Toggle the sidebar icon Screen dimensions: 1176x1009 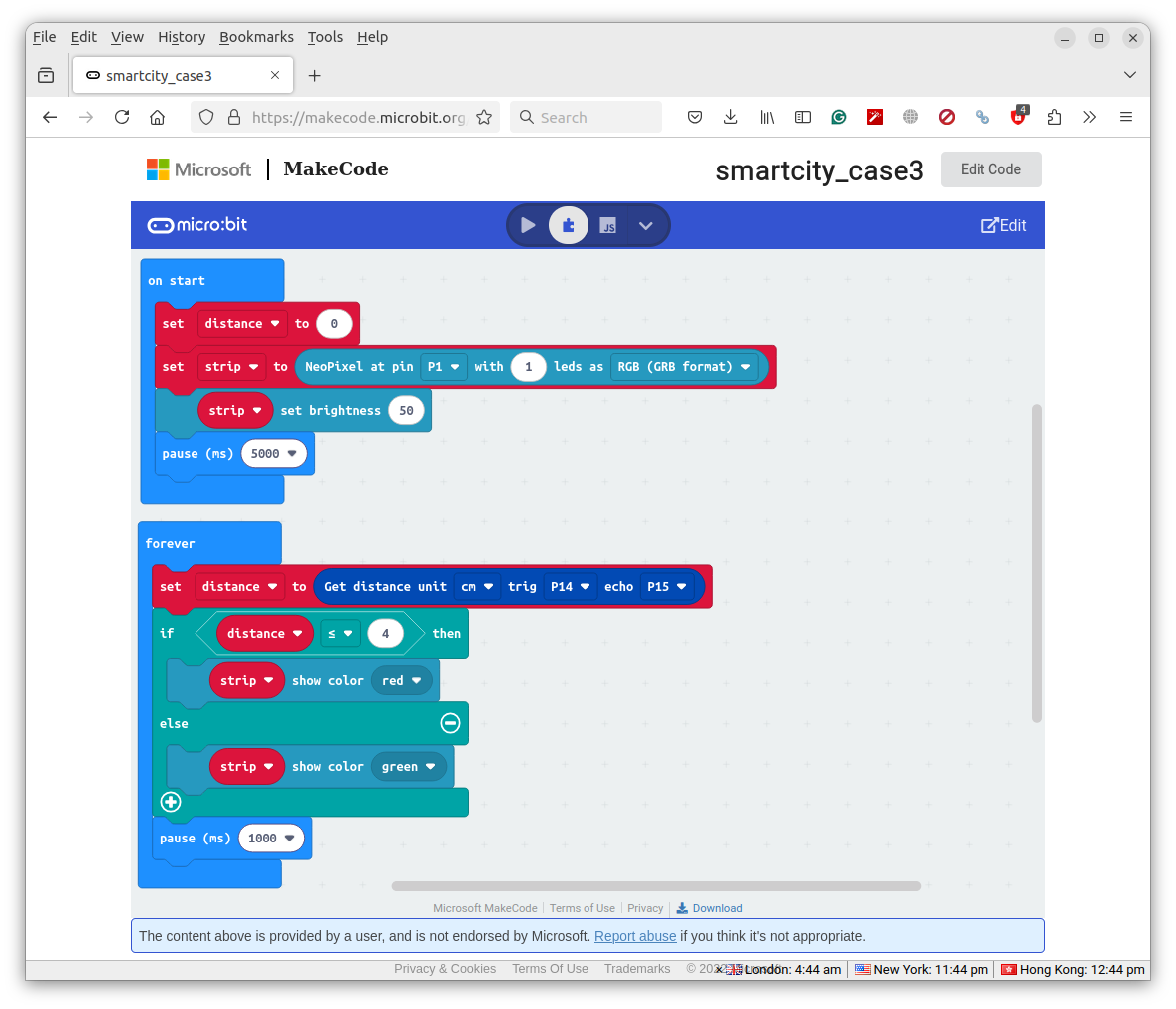[x=803, y=117]
